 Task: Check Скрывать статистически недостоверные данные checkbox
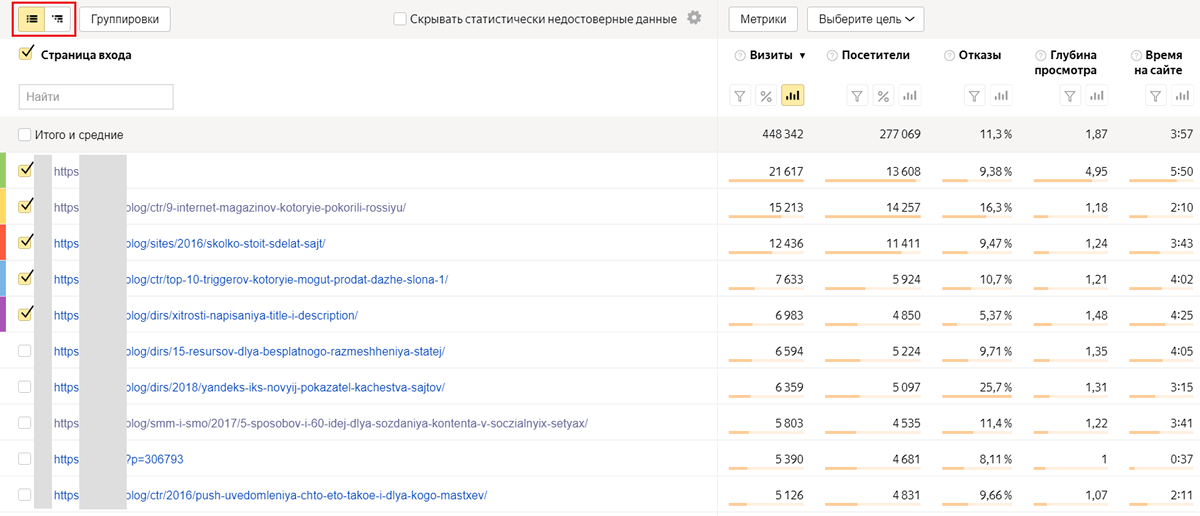pos(400,19)
